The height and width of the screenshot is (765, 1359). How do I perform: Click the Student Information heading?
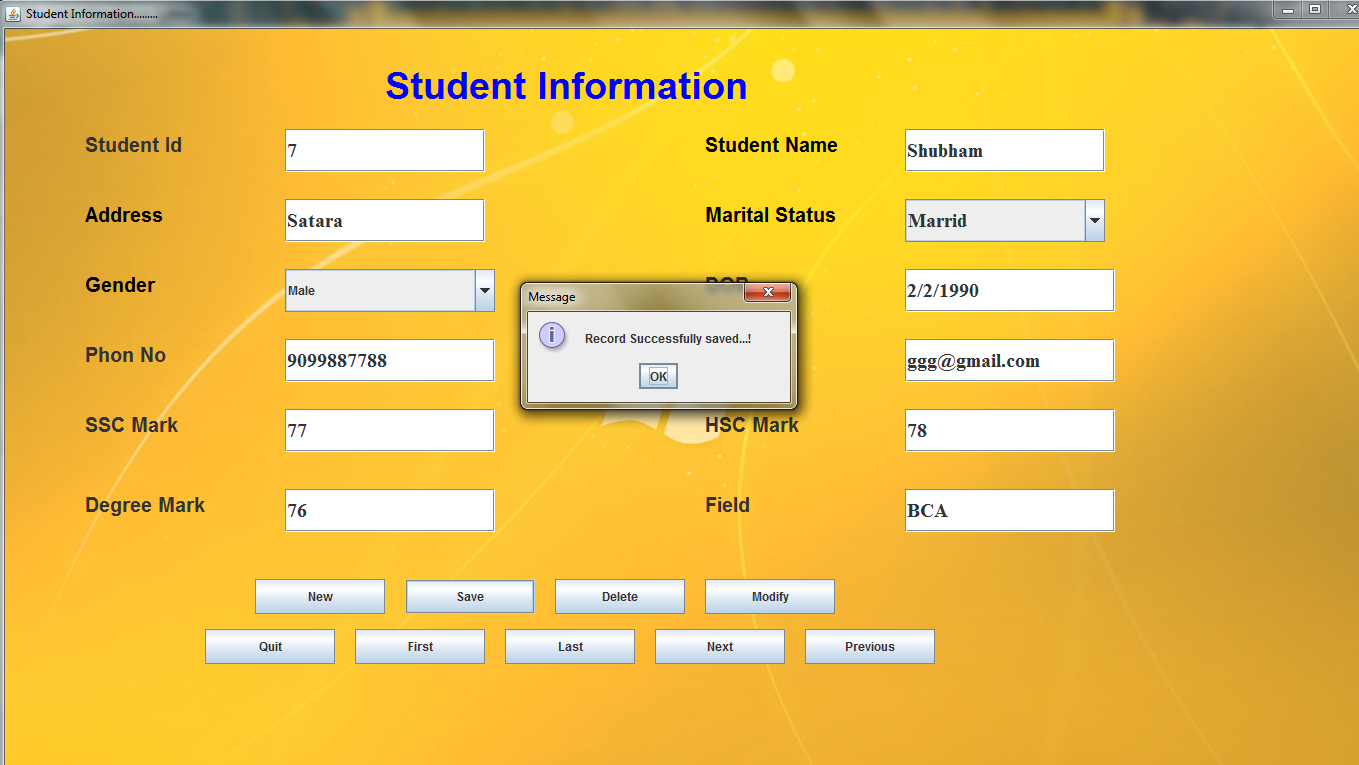coord(566,86)
